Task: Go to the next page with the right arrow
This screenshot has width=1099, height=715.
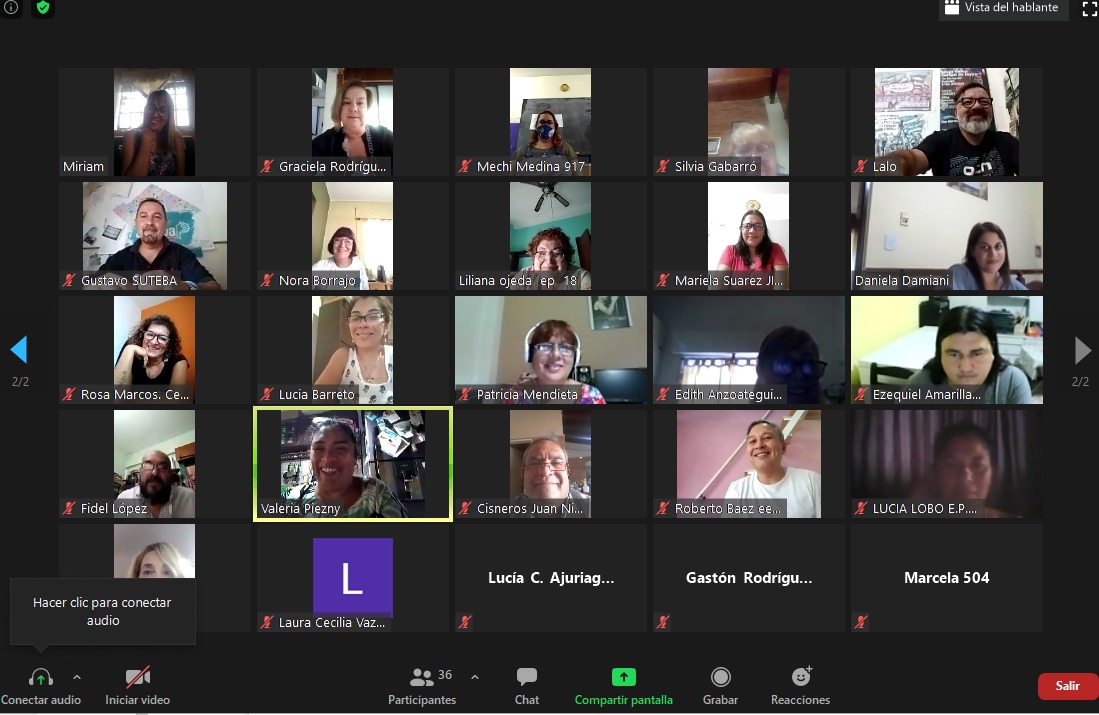Action: tap(1082, 350)
